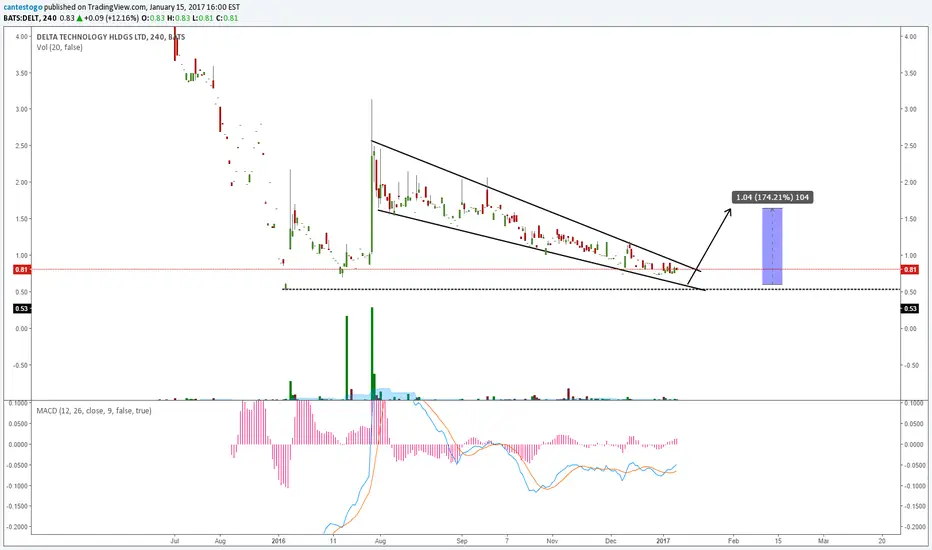932x550 pixels.
Task: Click the Sep label on the time axis
Action: (462, 541)
